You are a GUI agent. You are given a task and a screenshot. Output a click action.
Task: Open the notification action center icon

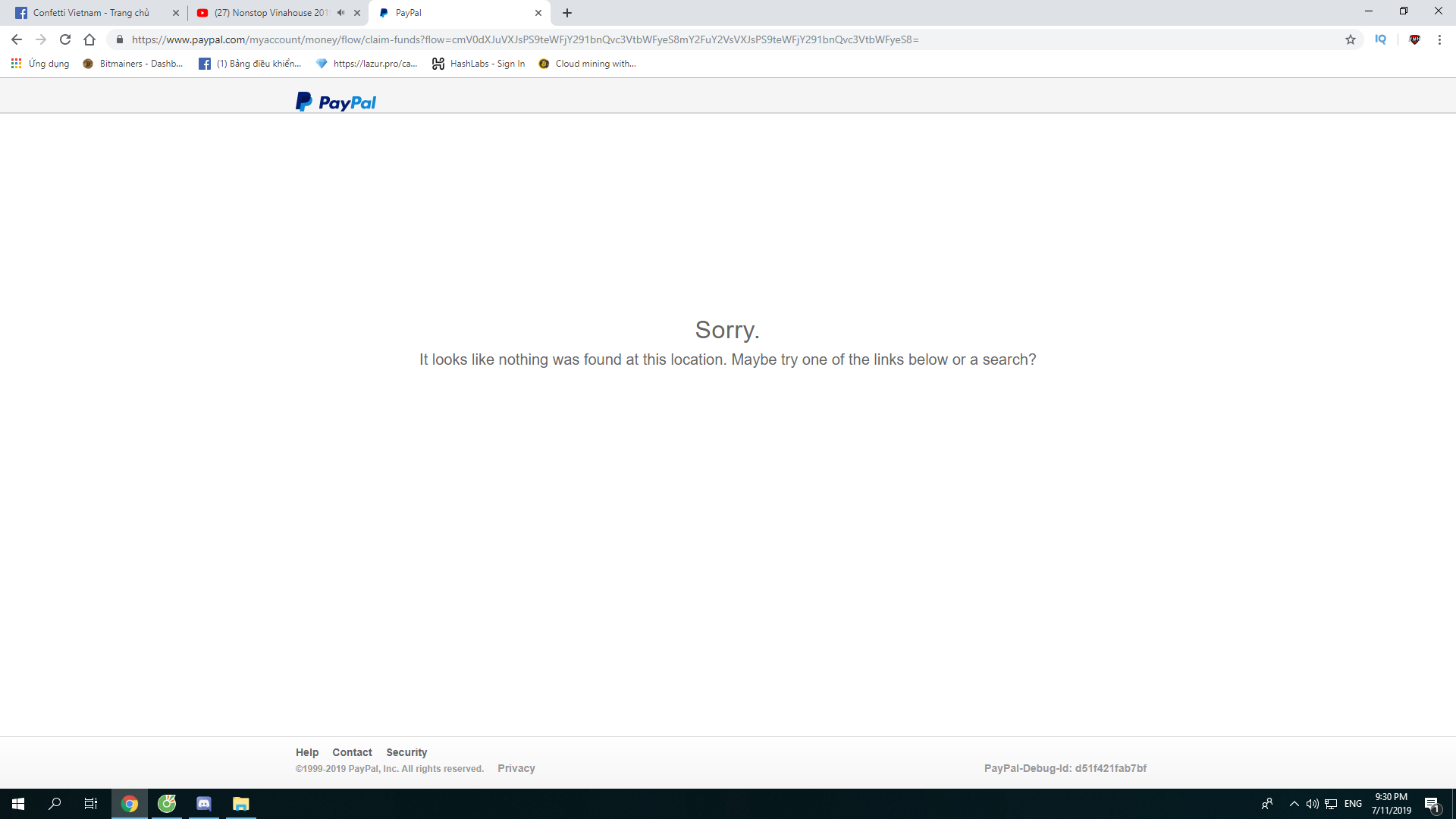coord(1432,804)
